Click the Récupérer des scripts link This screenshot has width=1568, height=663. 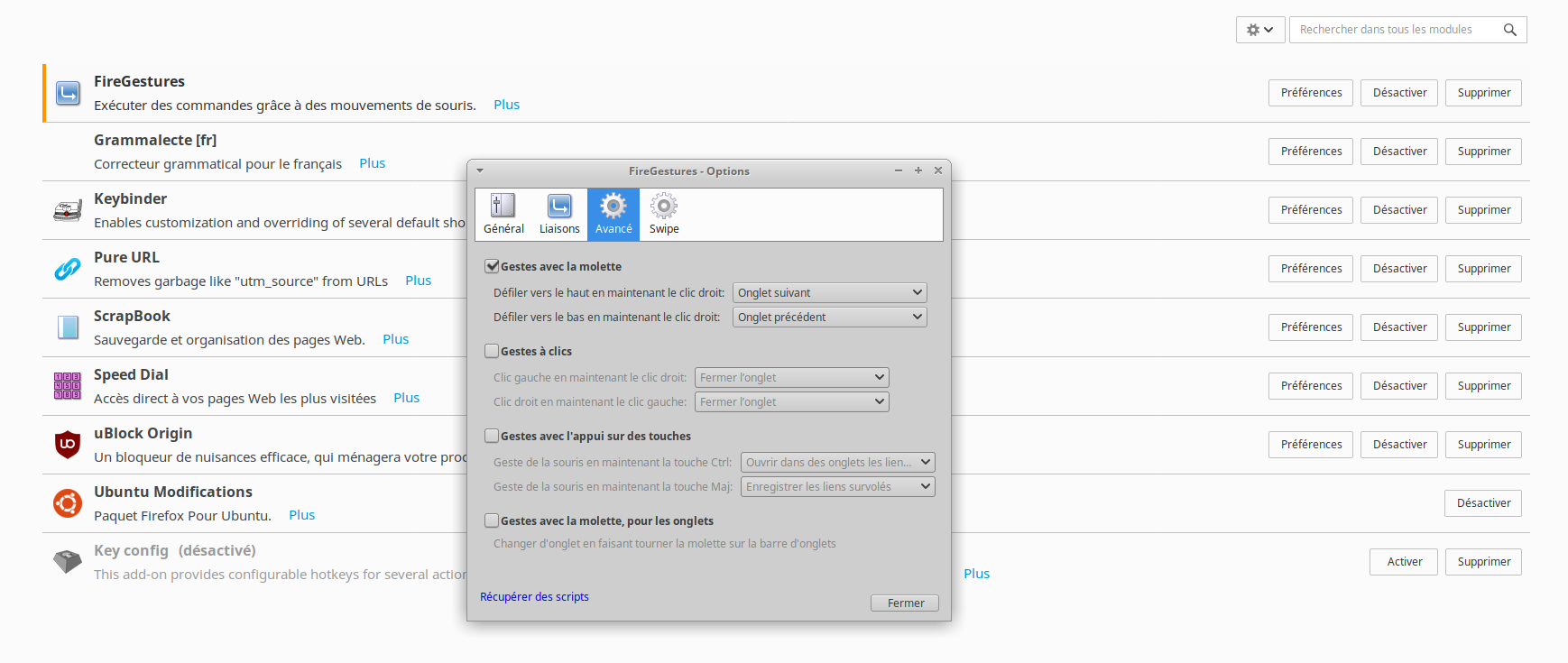point(534,596)
